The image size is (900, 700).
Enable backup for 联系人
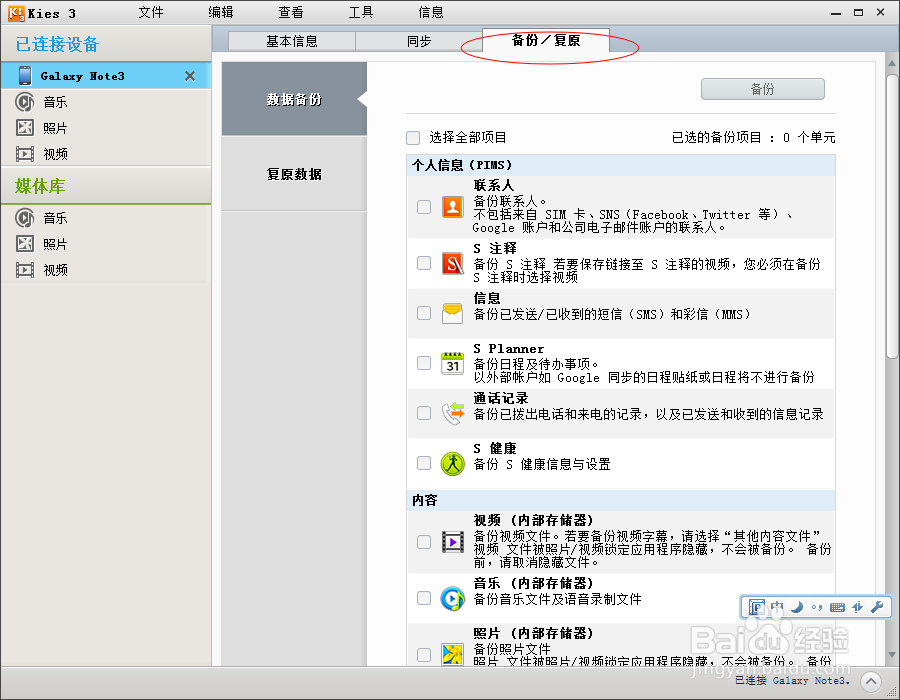[422, 207]
